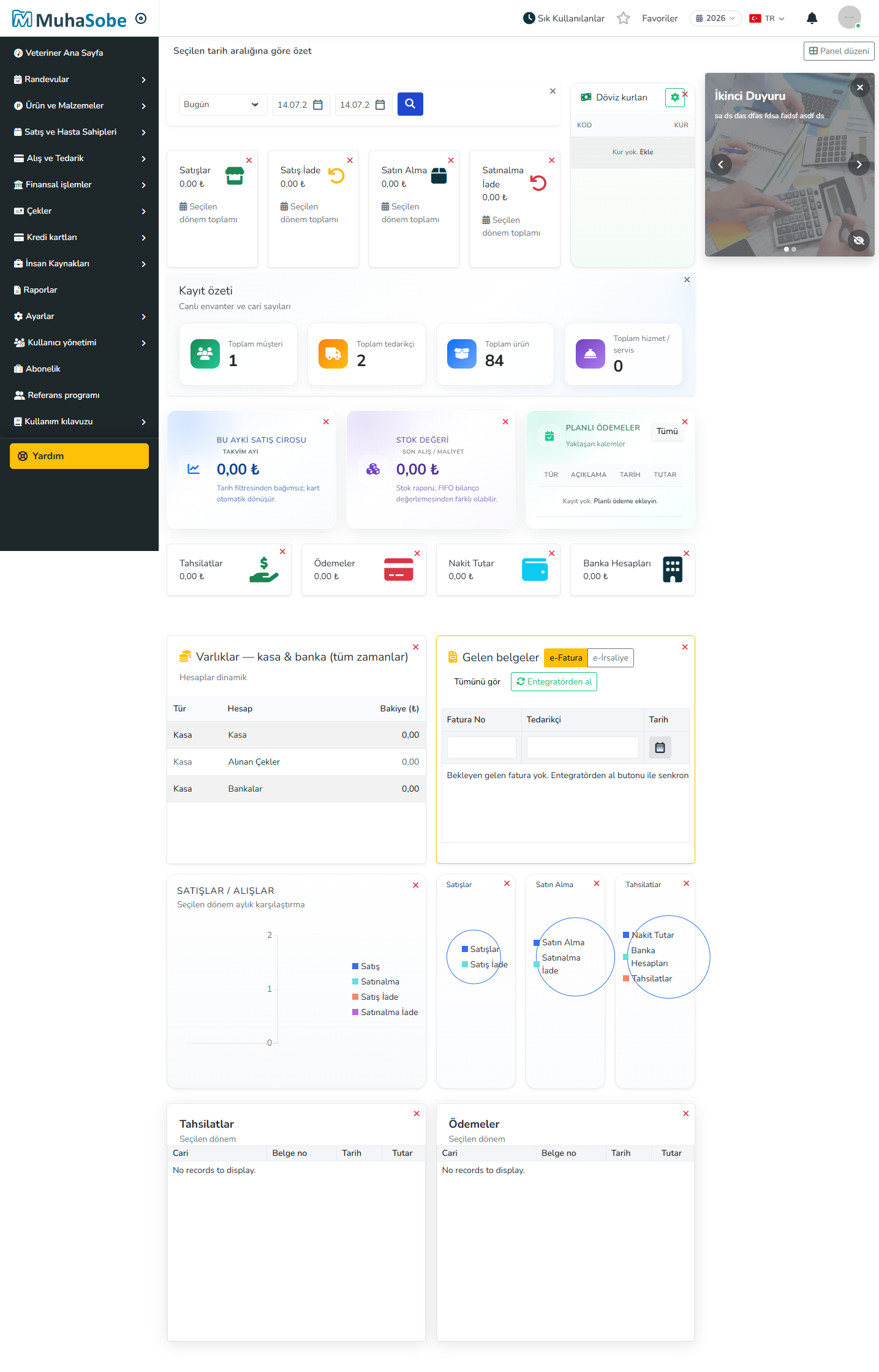Image resolution: width=879 pixels, height=1372 pixels.
Task: Click Tümü button in Planlı Ödemeler
Action: tap(667, 431)
